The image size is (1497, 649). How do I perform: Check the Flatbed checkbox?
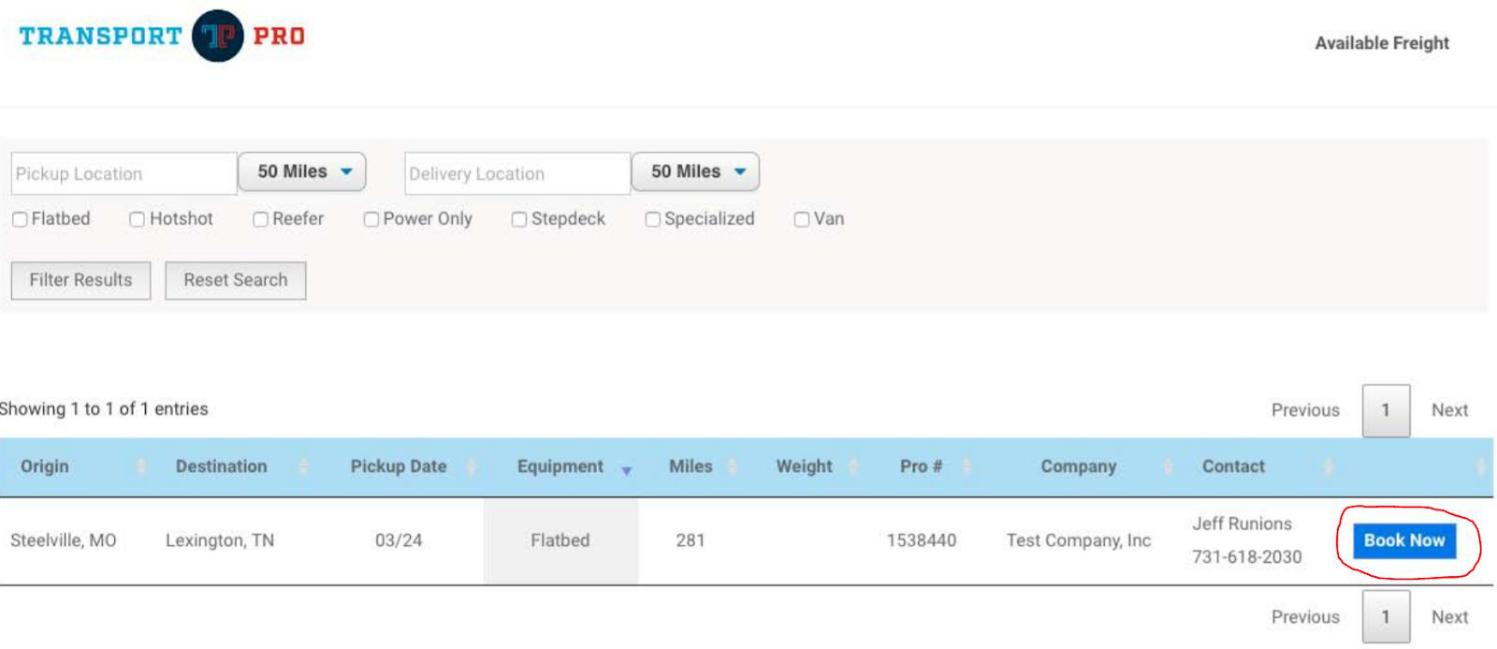point(20,220)
